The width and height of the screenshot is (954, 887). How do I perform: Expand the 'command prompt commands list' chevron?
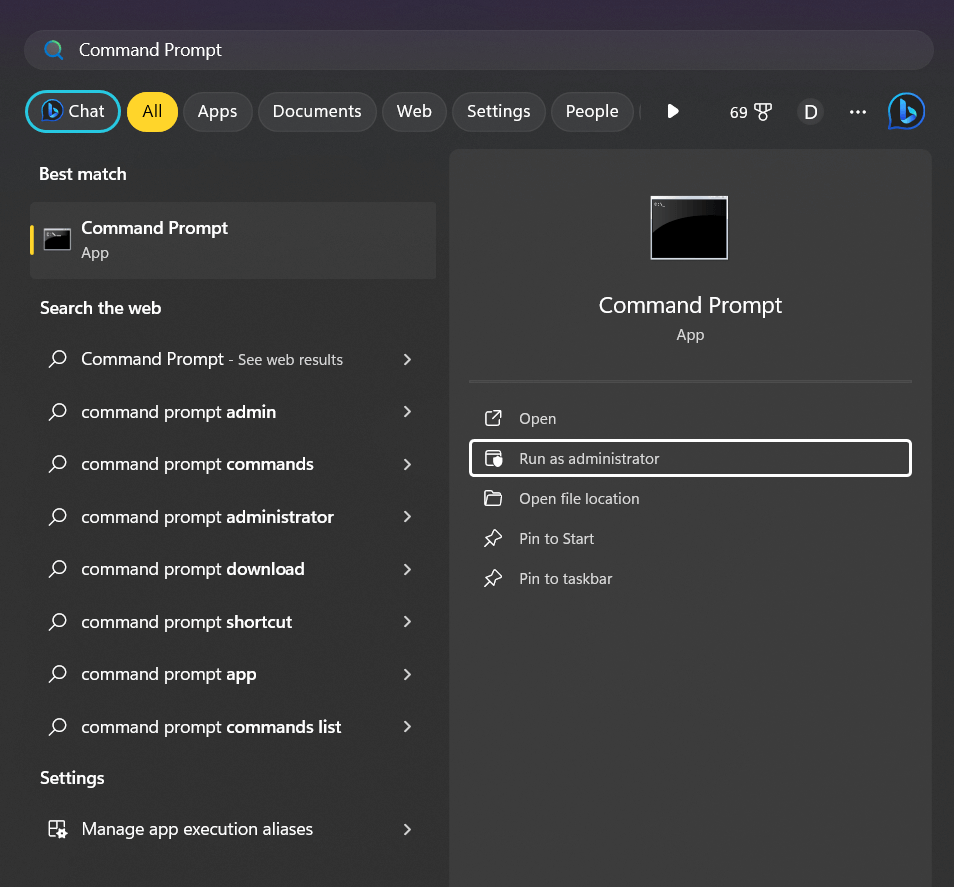tap(407, 727)
